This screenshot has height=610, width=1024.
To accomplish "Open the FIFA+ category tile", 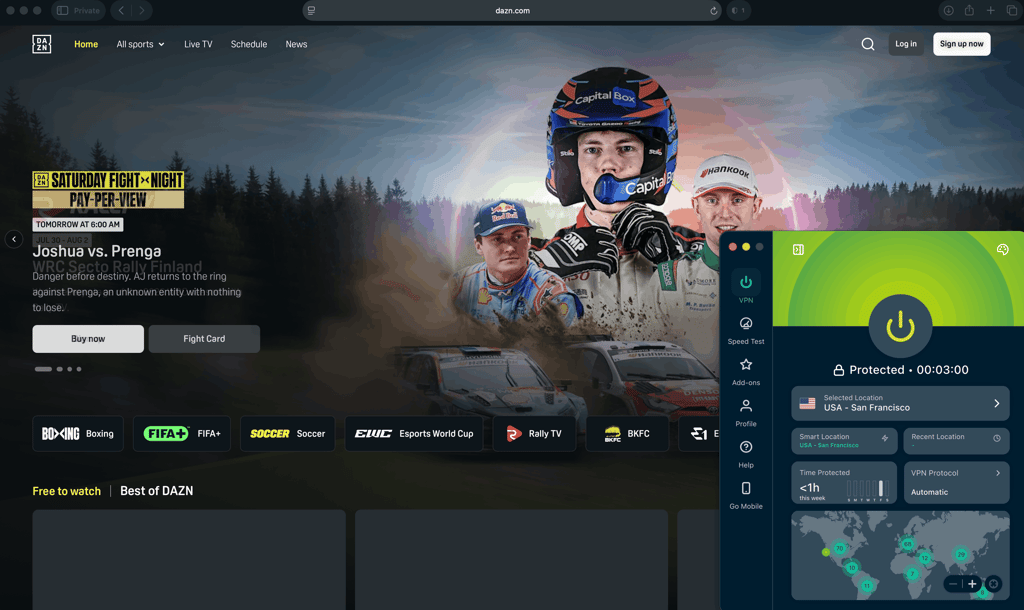I will pyautogui.click(x=182, y=434).
